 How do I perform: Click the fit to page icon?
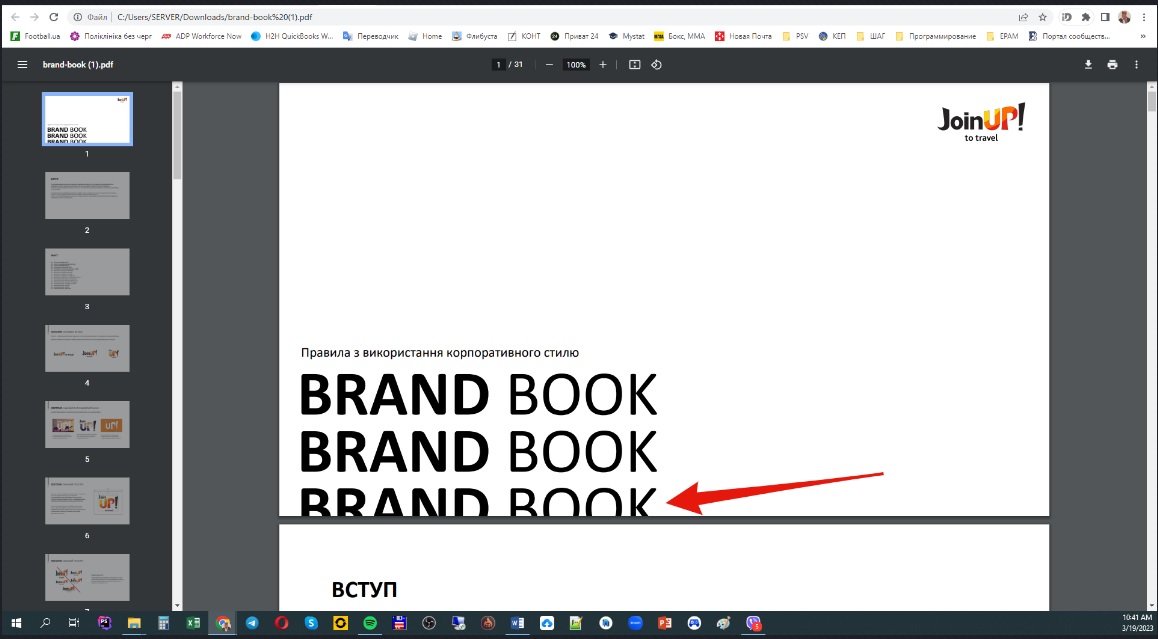[634, 65]
